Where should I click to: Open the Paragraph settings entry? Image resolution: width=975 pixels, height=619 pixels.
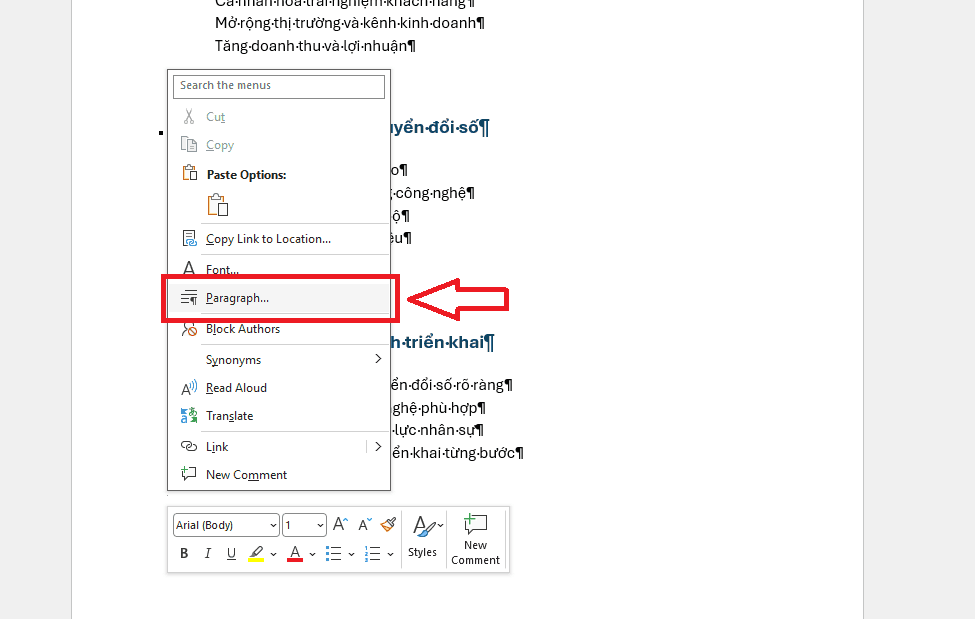point(279,298)
